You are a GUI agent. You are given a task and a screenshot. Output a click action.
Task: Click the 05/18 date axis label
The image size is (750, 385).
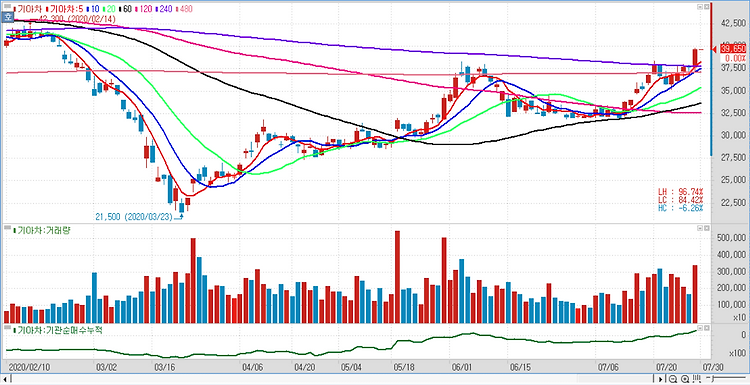[x=403, y=367]
